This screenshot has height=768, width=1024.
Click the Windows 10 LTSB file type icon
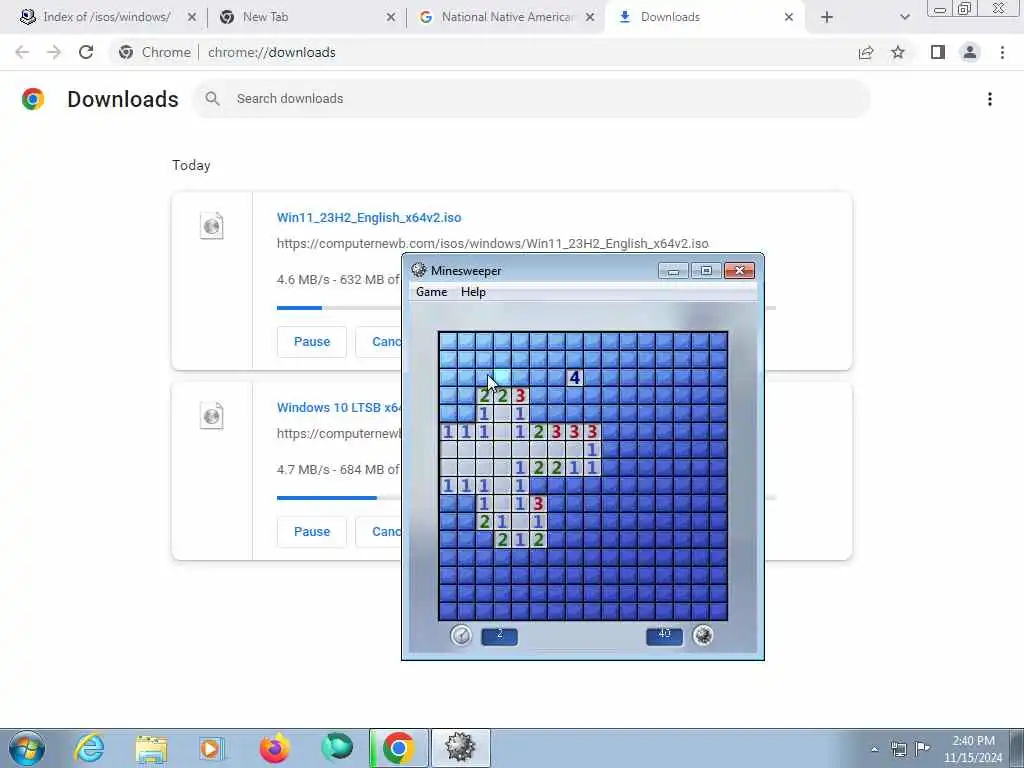click(212, 416)
